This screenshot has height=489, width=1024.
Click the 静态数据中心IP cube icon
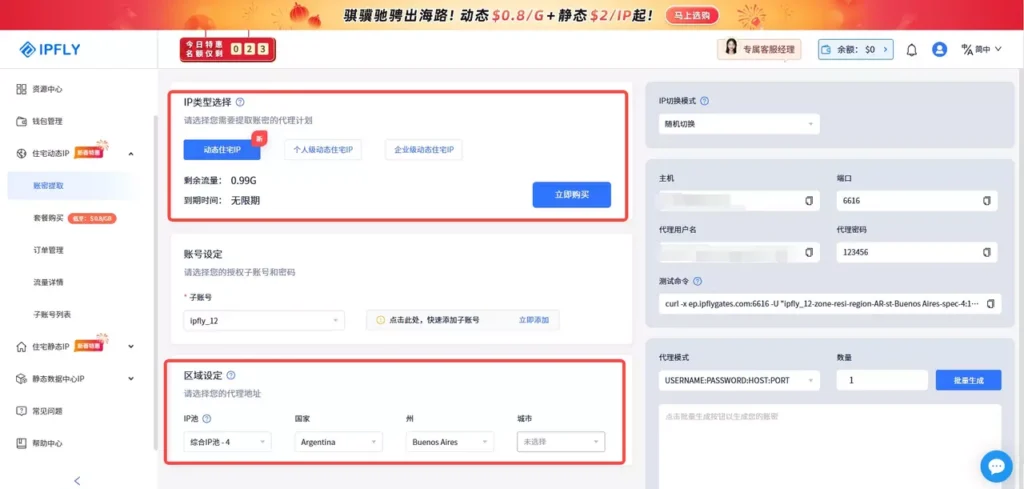click(x=21, y=379)
